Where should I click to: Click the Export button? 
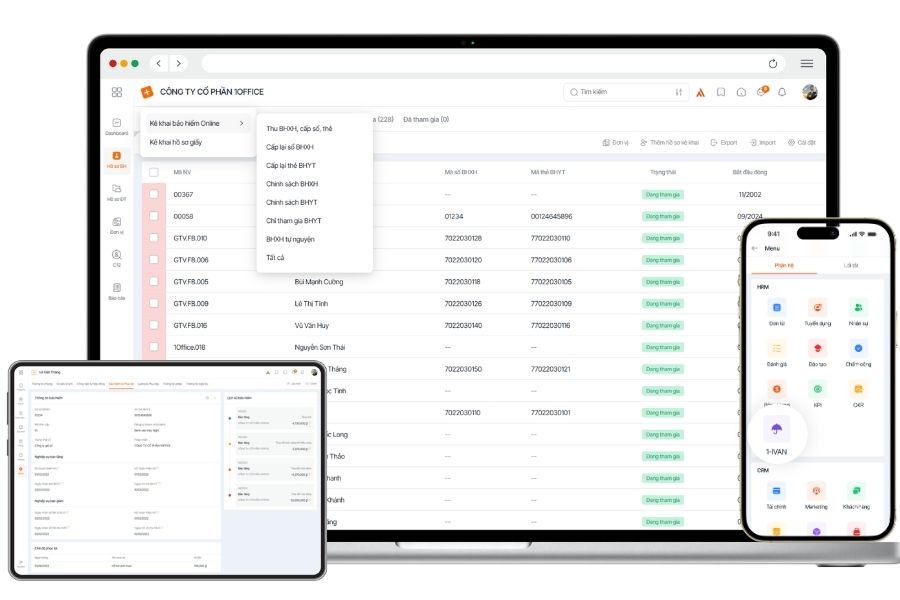pos(724,142)
